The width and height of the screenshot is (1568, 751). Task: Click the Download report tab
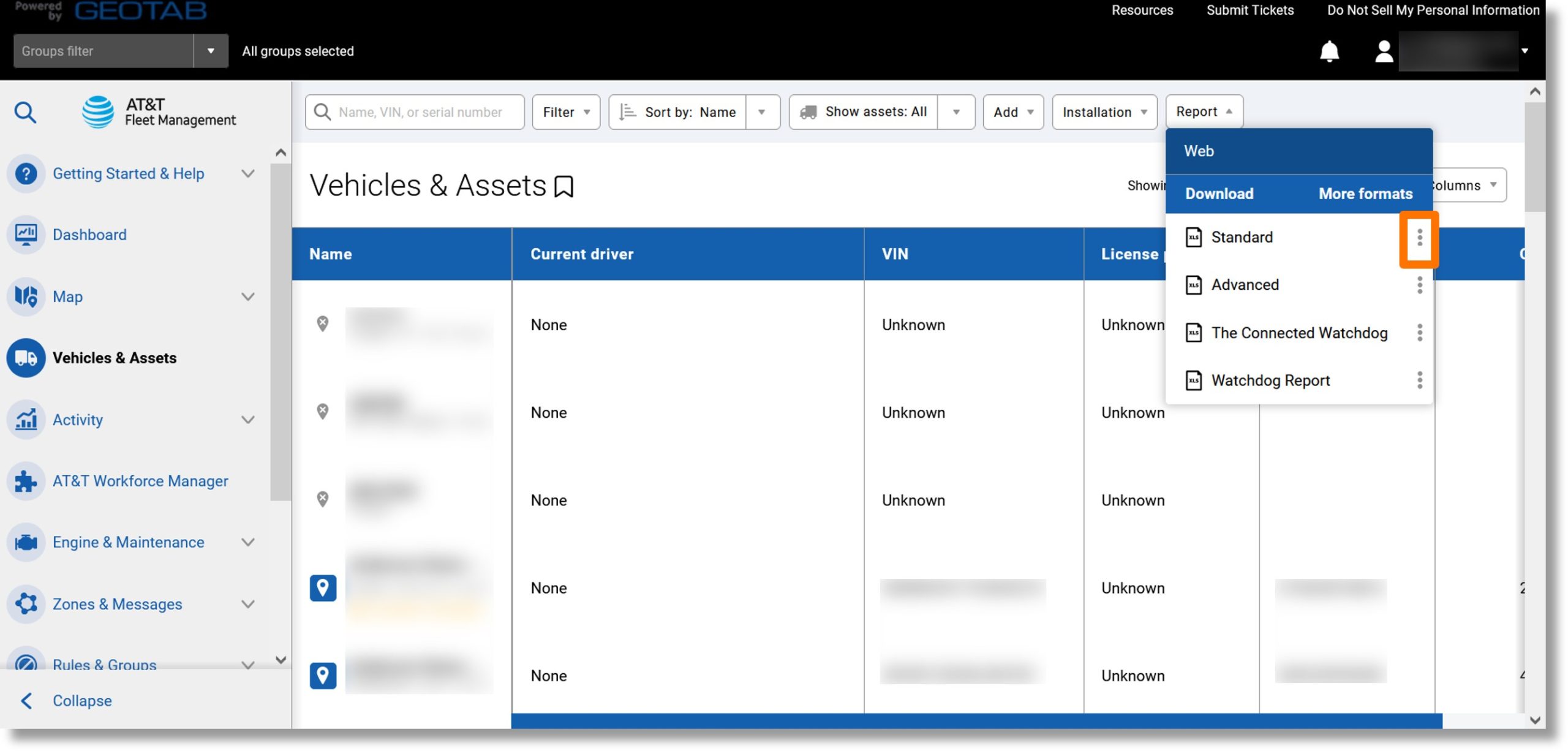click(1218, 194)
